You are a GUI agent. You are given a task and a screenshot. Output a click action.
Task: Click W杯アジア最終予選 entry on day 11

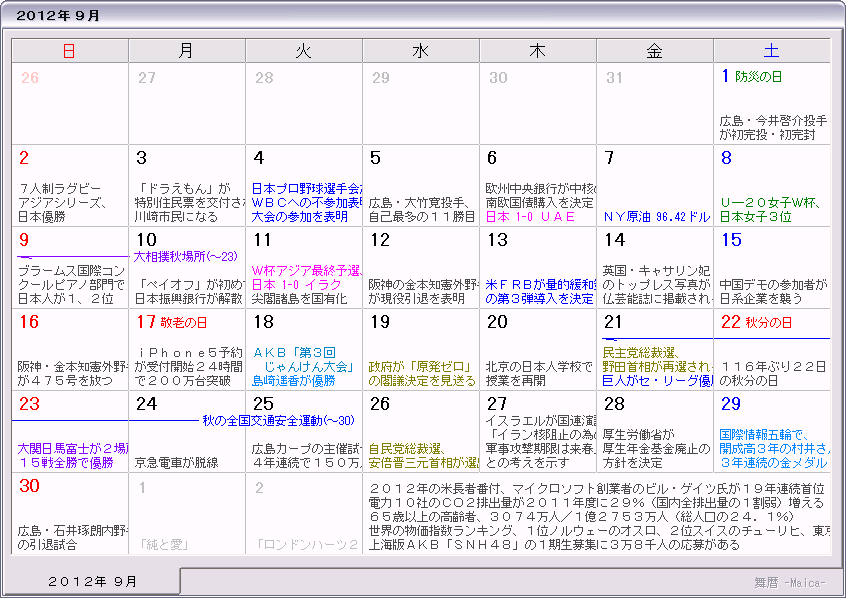coord(307,270)
